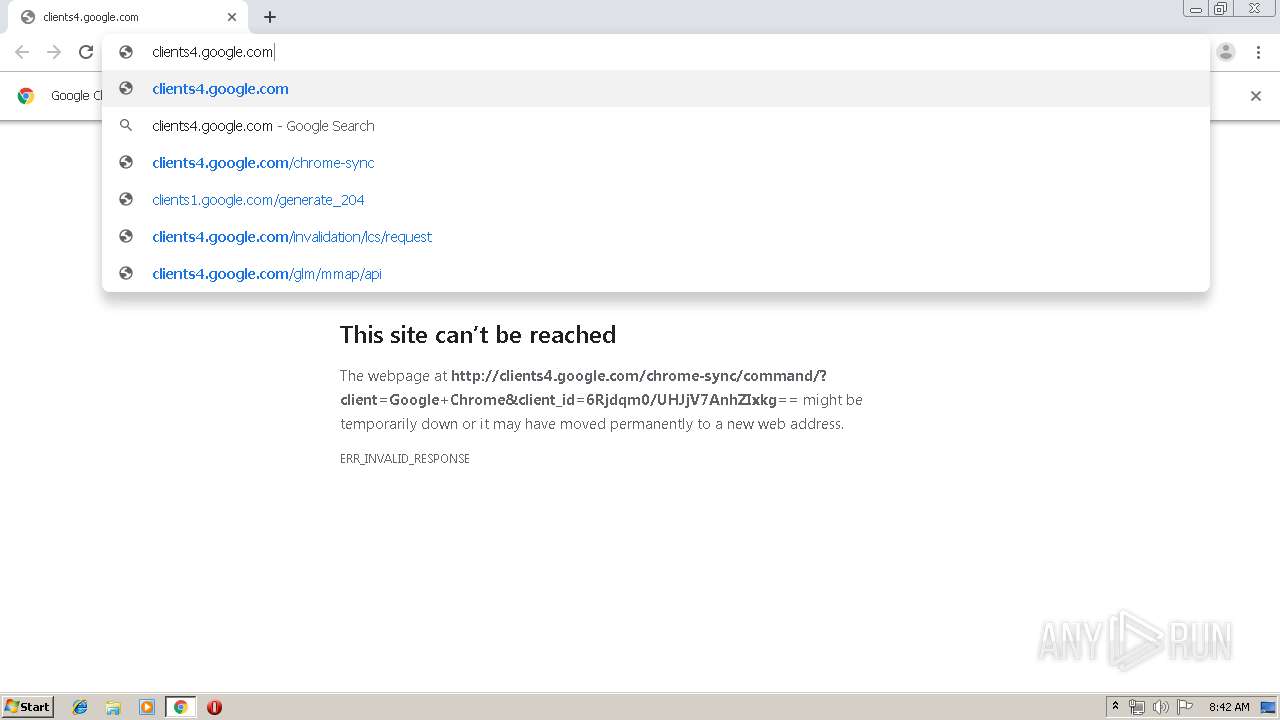Image resolution: width=1280 pixels, height=720 pixels.
Task: Minimize the Chrome window
Action: click(1195, 8)
